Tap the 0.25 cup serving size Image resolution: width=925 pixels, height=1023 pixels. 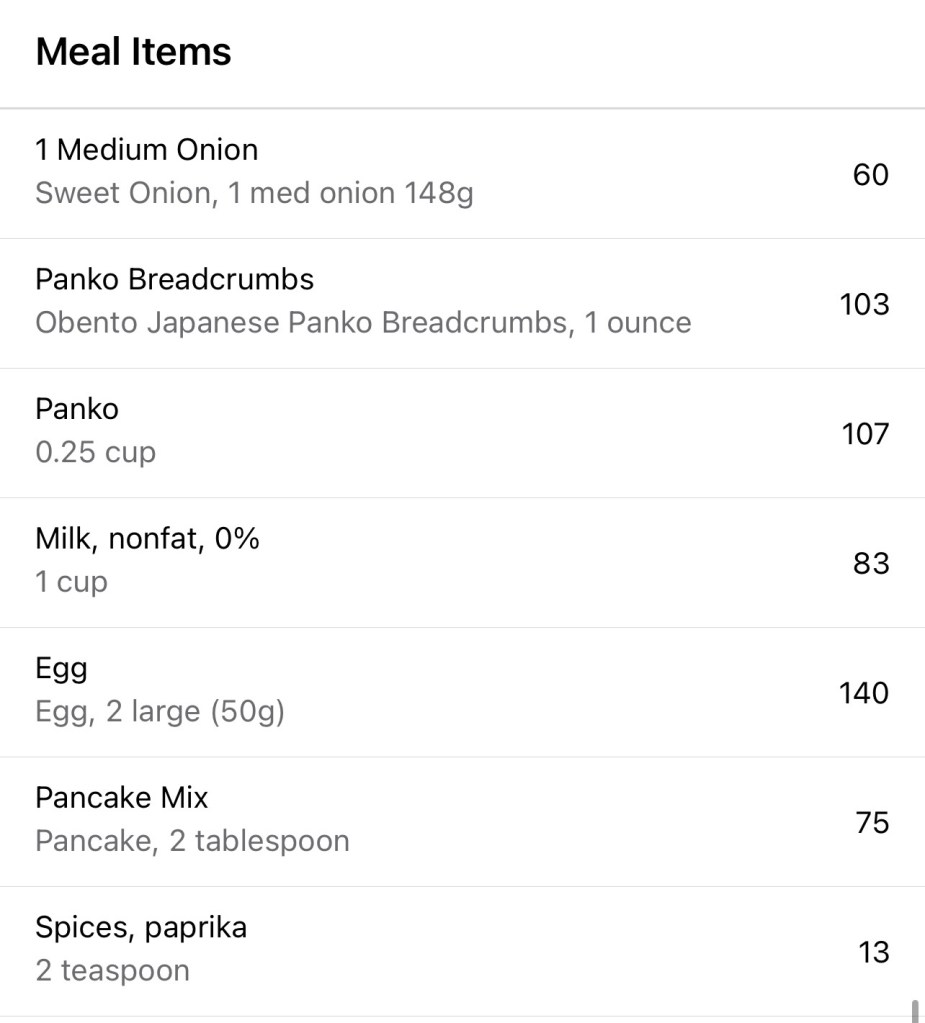pos(95,452)
